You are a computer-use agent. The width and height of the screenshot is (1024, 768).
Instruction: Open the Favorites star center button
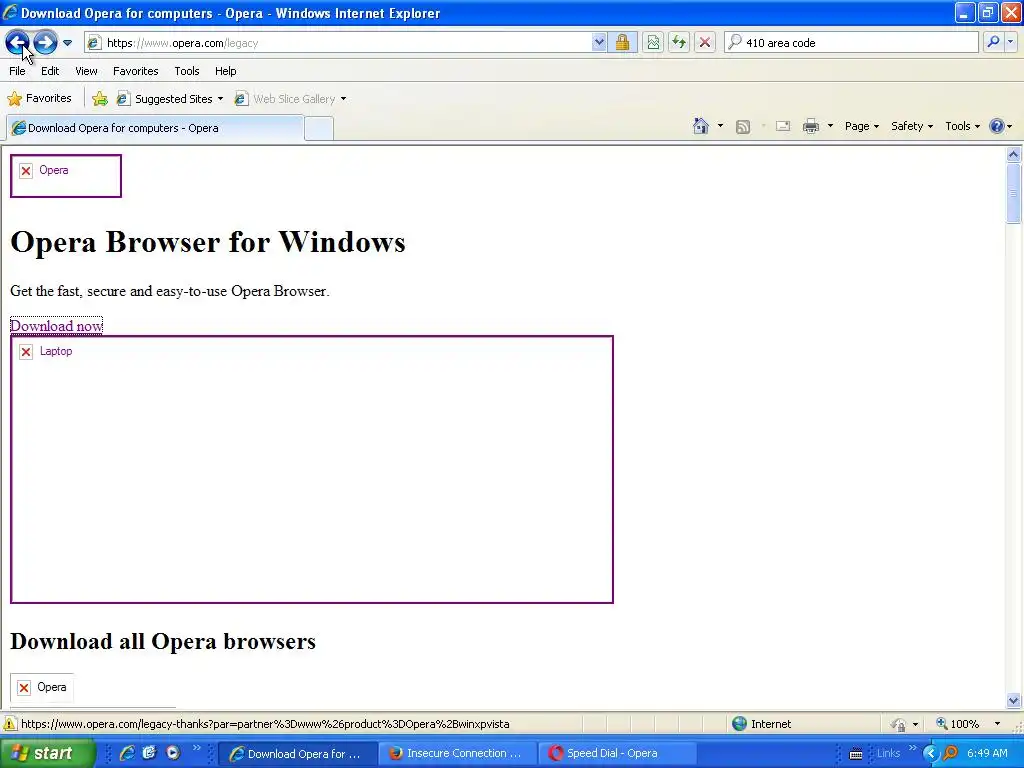coord(39,99)
